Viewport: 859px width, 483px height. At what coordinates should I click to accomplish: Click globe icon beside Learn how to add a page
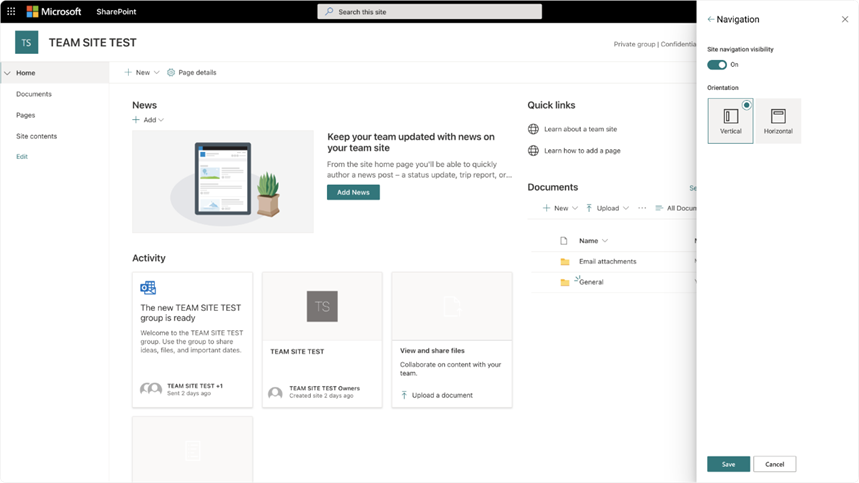point(533,151)
